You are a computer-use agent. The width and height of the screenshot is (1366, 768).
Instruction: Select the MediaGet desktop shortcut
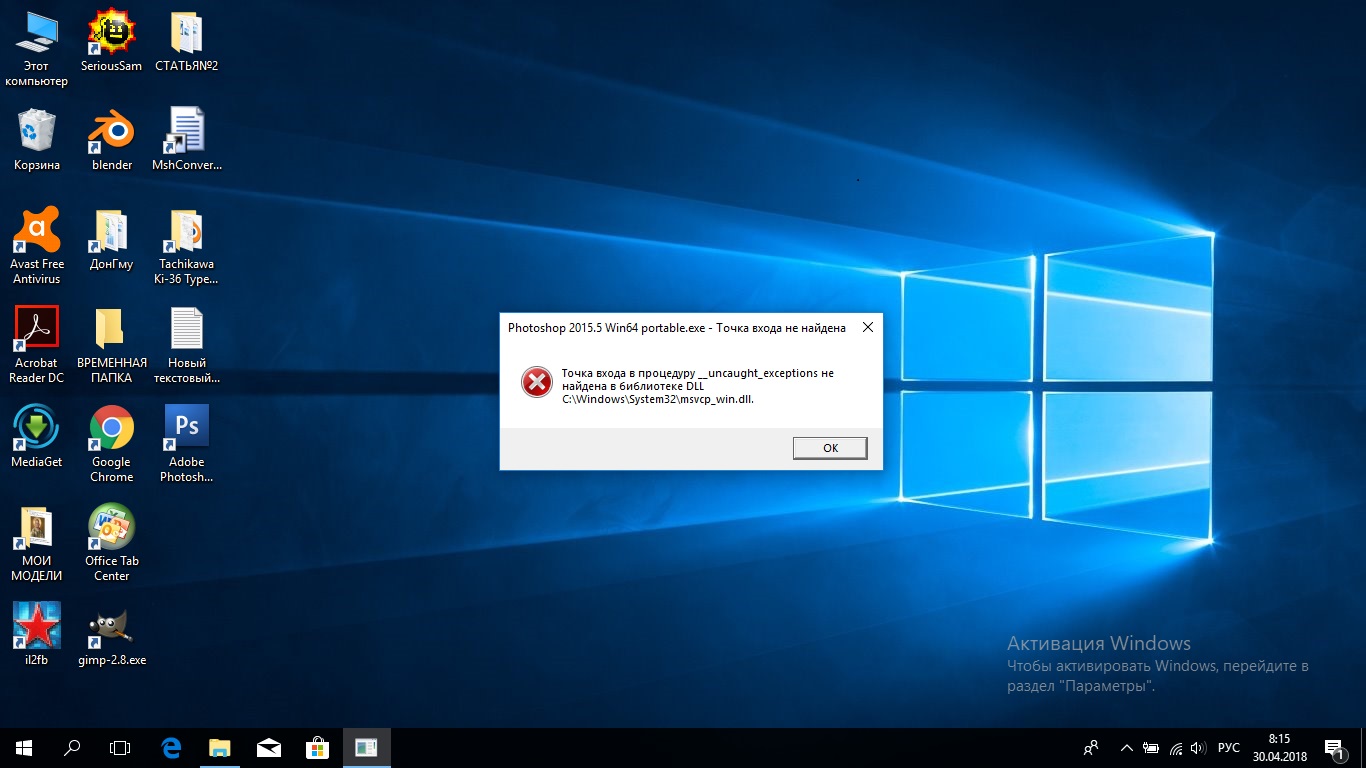[x=36, y=437]
